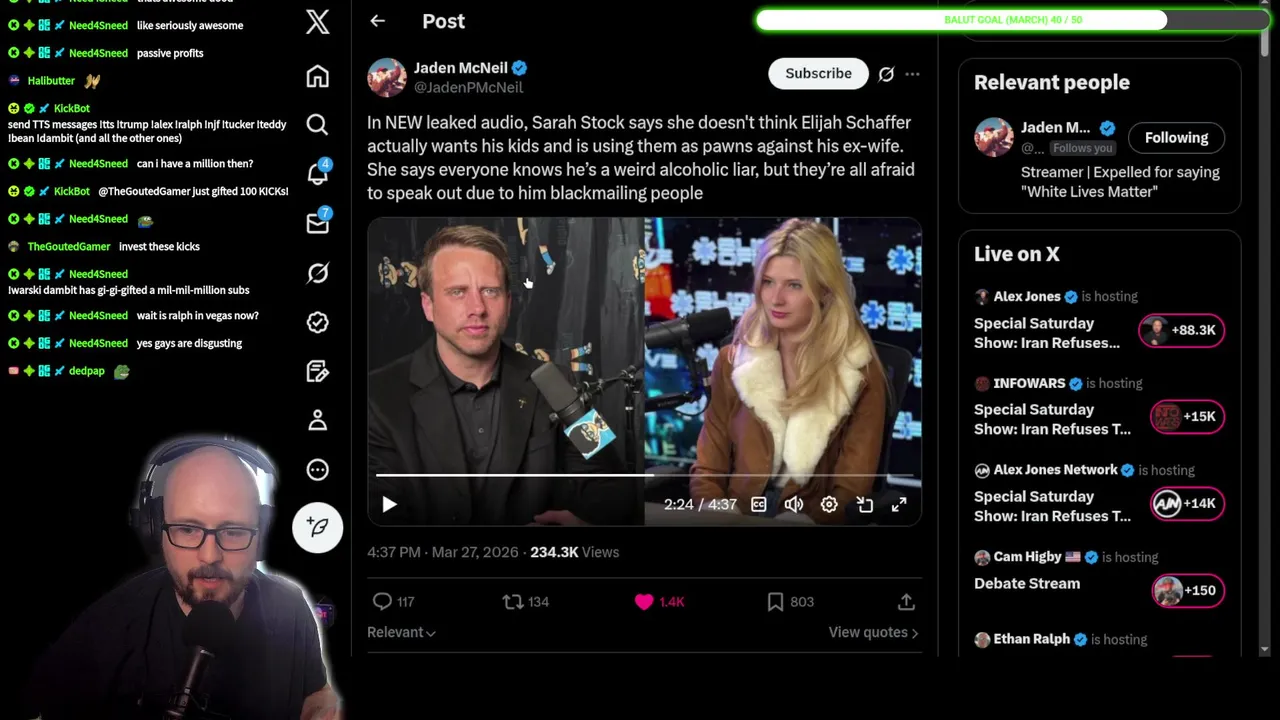
Task: Open Verified badge item in sidebar
Action: [317, 322]
